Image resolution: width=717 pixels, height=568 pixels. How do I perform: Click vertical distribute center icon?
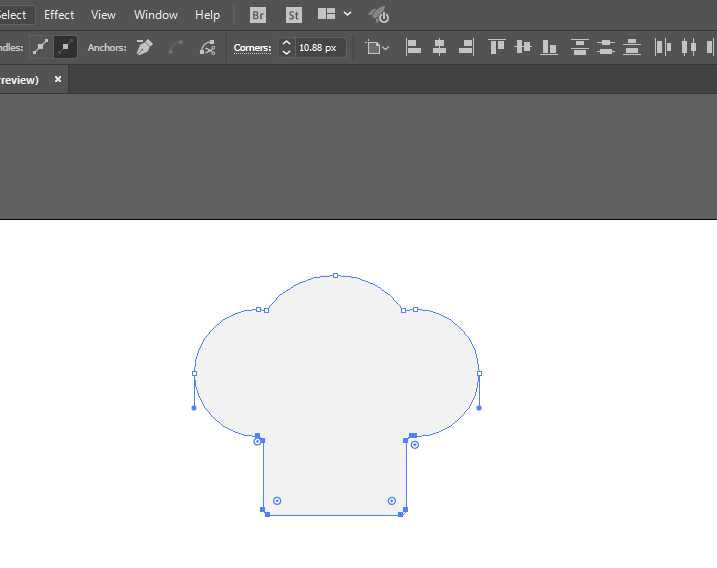click(605, 47)
